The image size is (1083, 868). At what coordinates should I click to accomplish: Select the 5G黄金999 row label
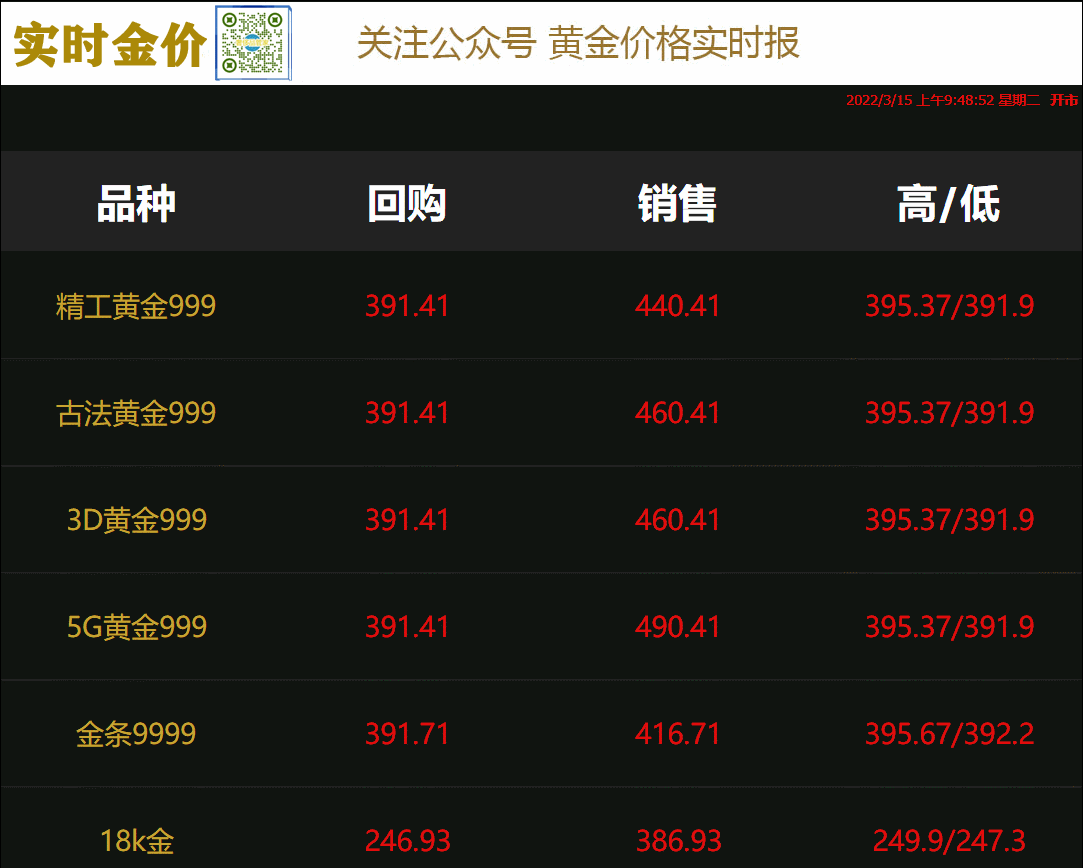pos(136,627)
